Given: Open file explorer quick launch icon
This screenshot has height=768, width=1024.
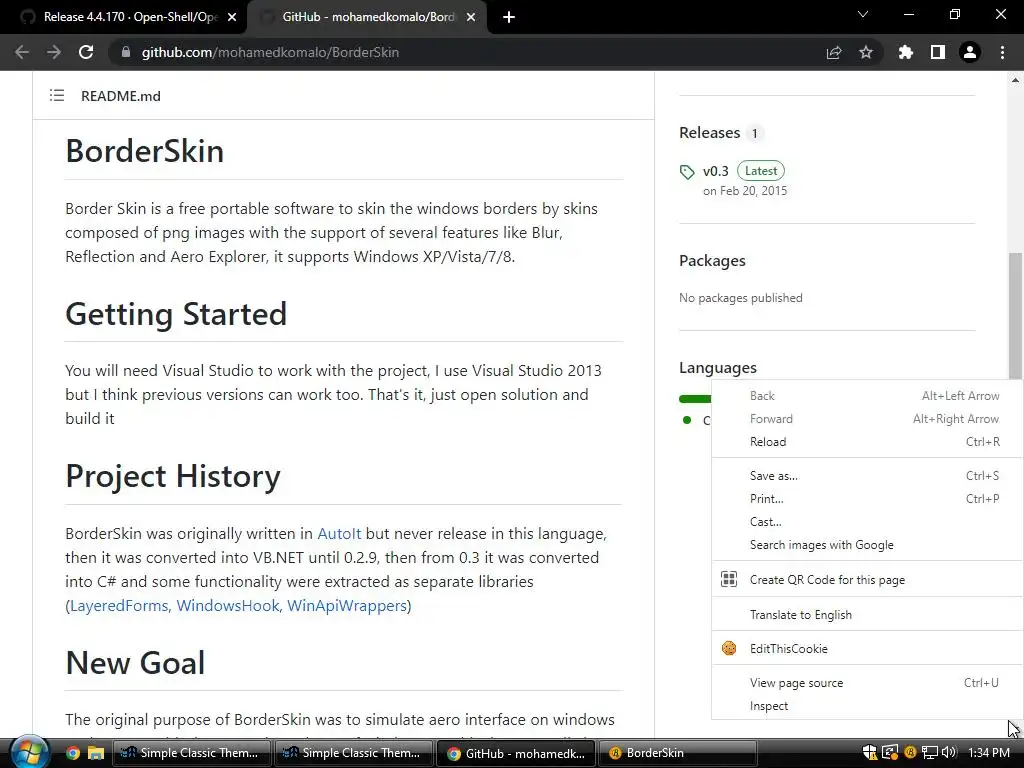Looking at the screenshot, I should pyautogui.click(x=96, y=753).
